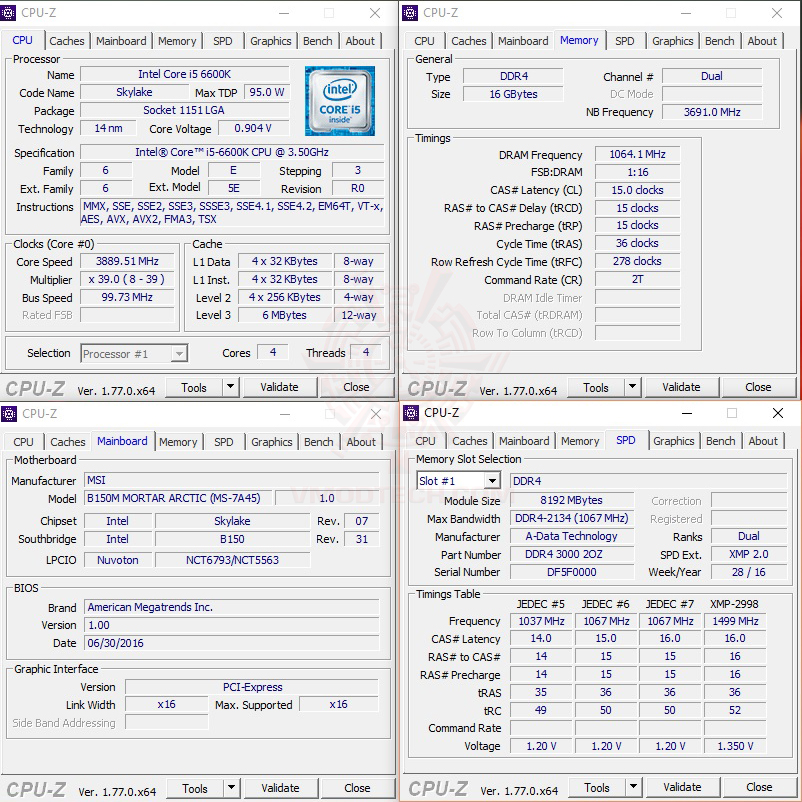Click the BIOS date 06/30/2016 field
802x802 pixels.
point(232,643)
